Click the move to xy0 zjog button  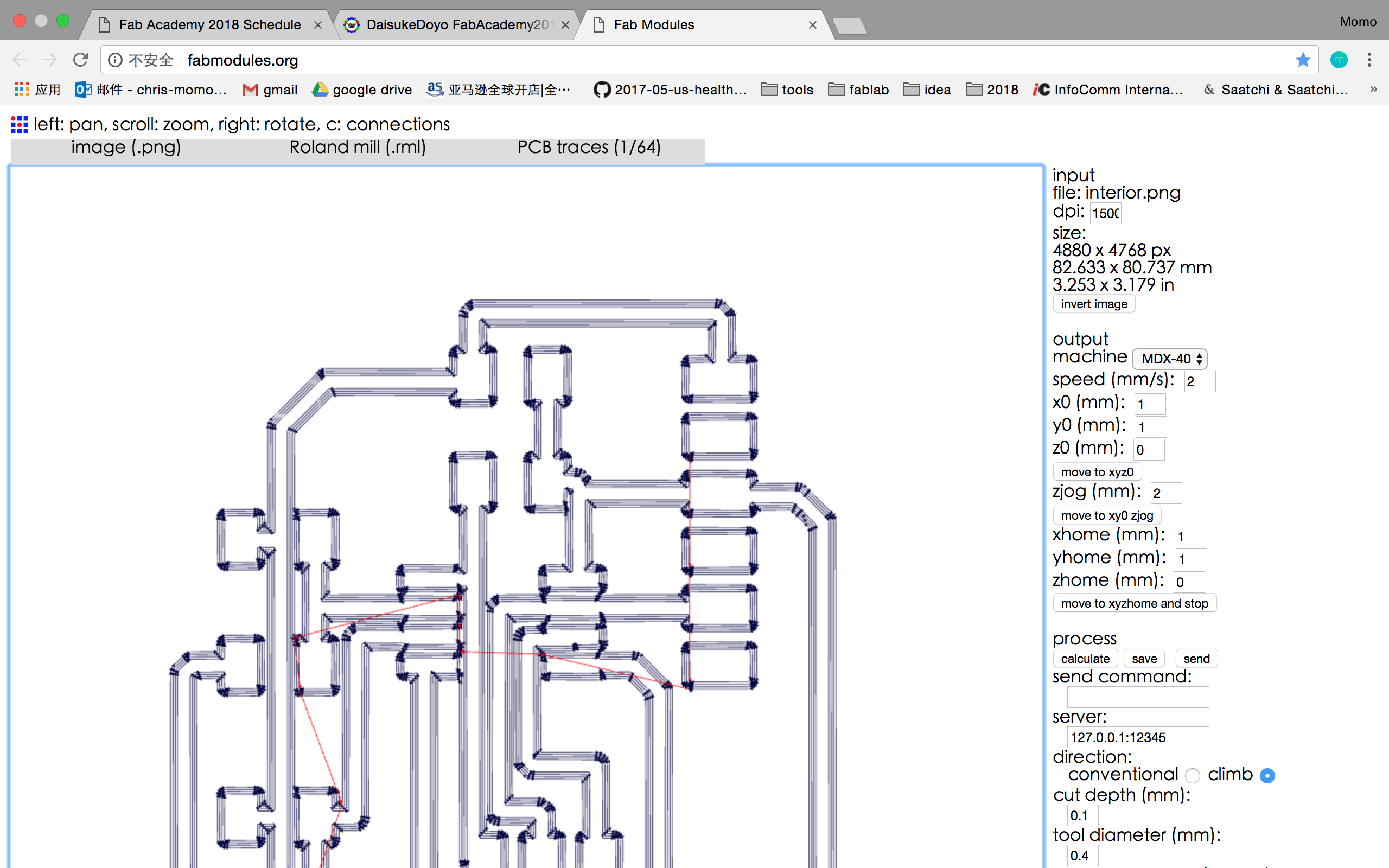1107,515
